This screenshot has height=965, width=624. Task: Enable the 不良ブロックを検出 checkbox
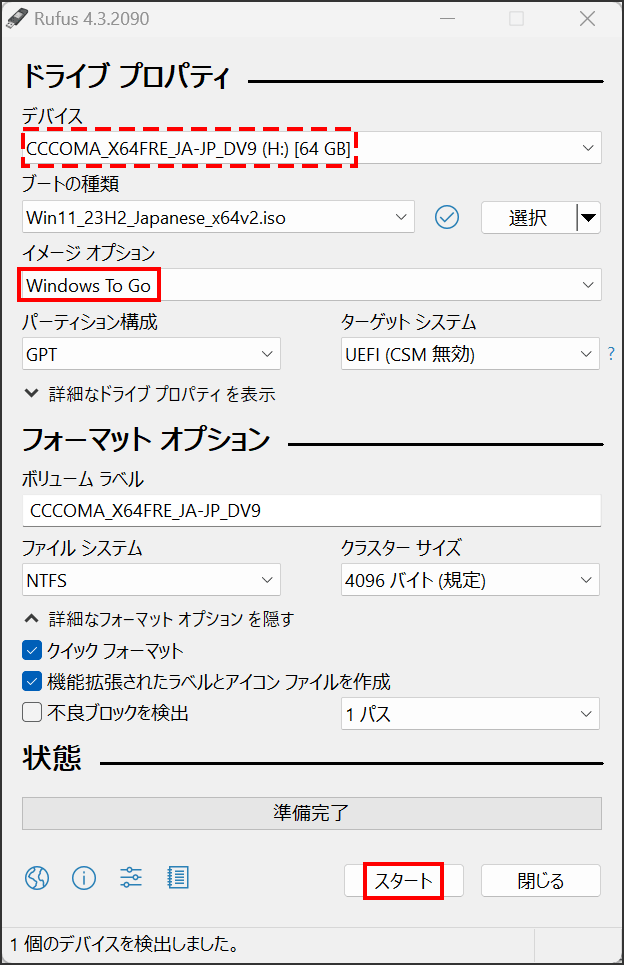[x=31, y=712]
